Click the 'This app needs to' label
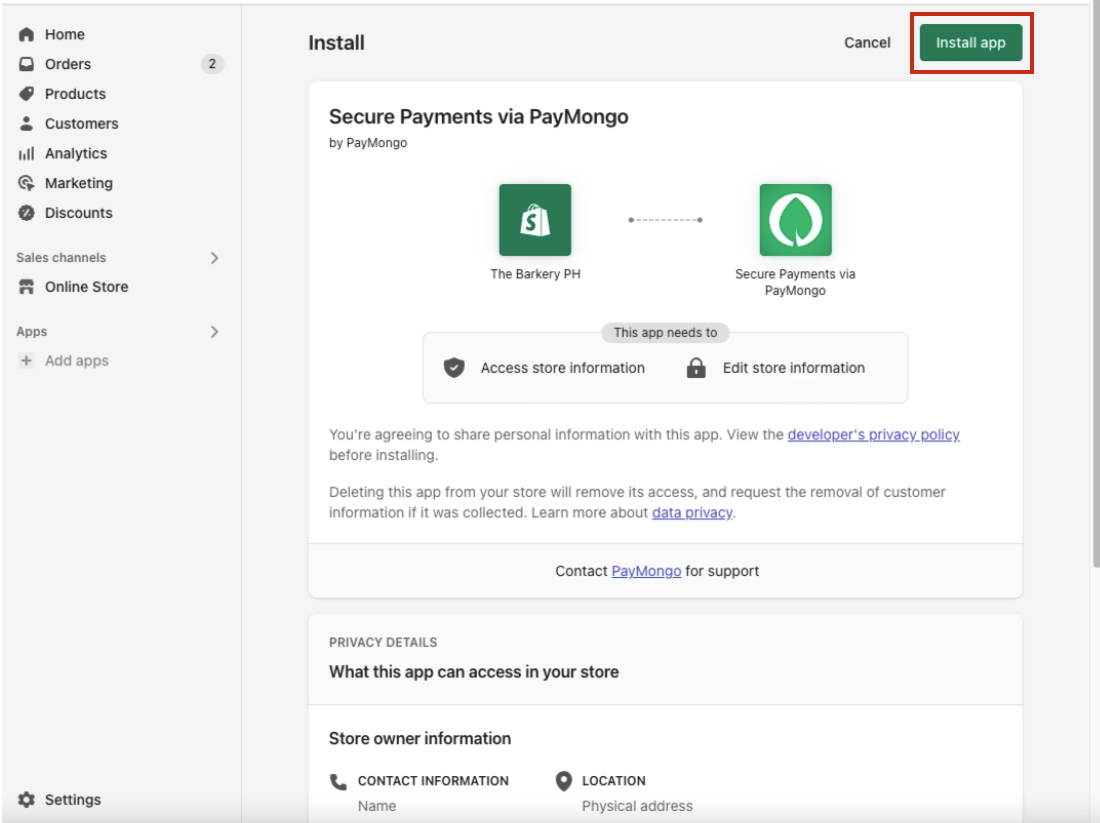 [x=665, y=333]
